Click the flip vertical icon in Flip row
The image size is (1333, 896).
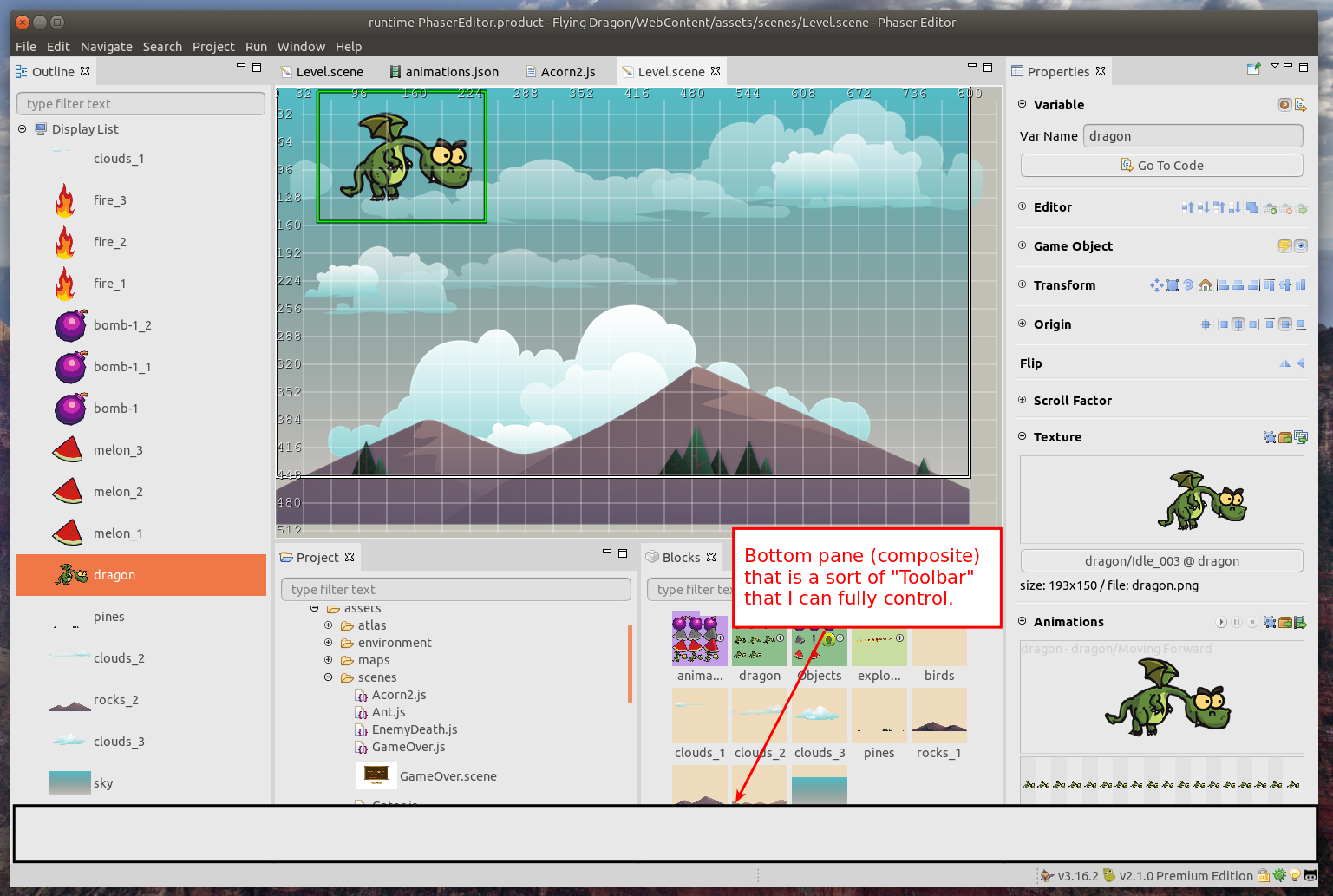1301,363
